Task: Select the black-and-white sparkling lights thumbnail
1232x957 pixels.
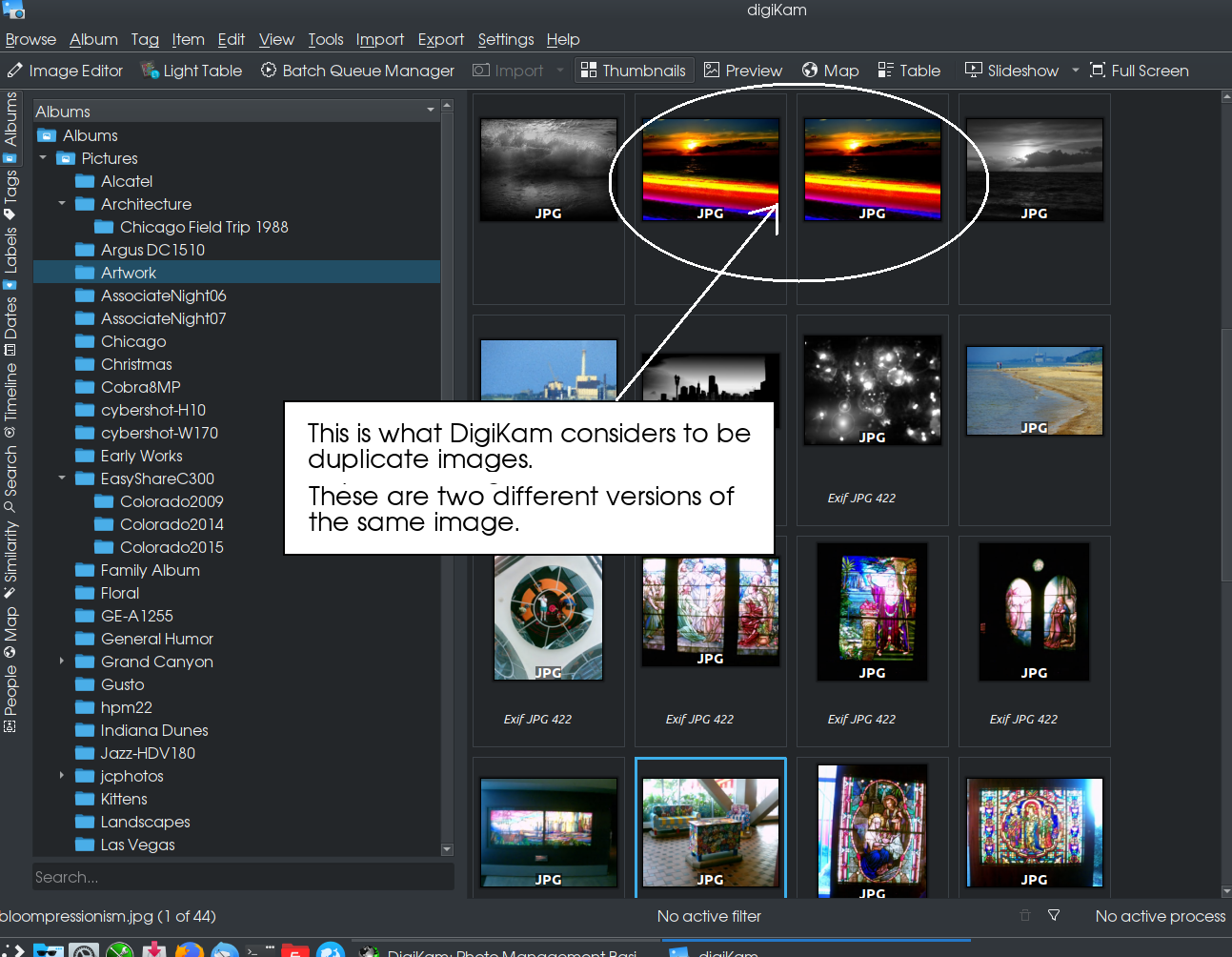Action: tap(873, 390)
